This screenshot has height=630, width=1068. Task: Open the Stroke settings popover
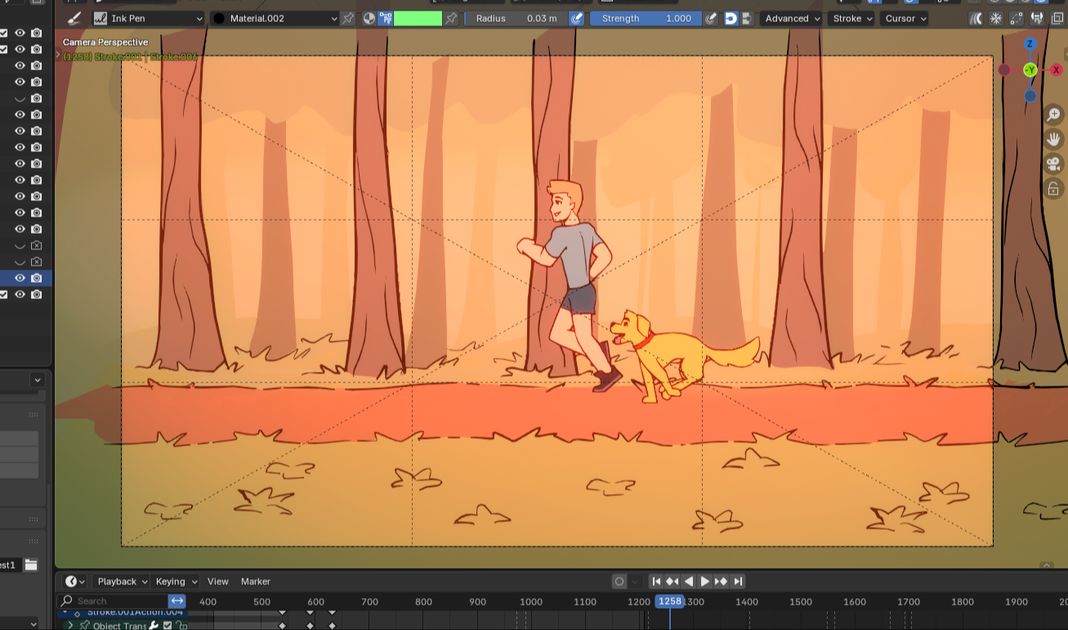pos(852,18)
